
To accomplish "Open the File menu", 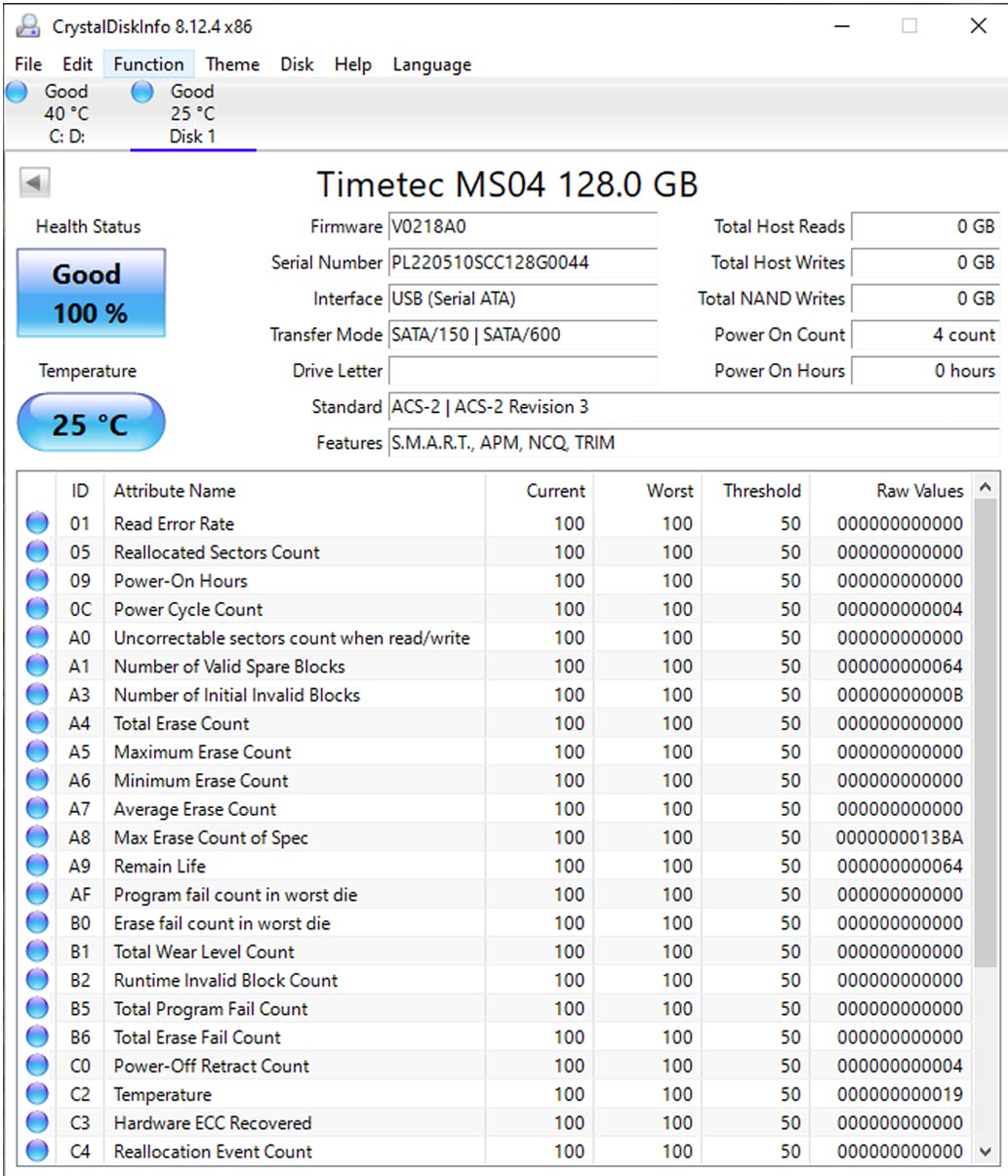I will pyautogui.click(x=28, y=64).
